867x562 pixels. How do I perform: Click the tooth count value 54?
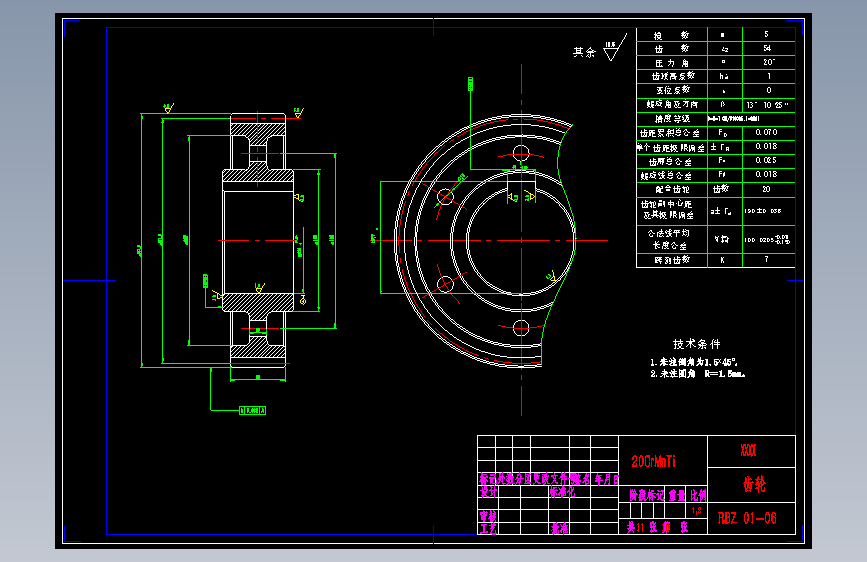pyautogui.click(x=767, y=48)
